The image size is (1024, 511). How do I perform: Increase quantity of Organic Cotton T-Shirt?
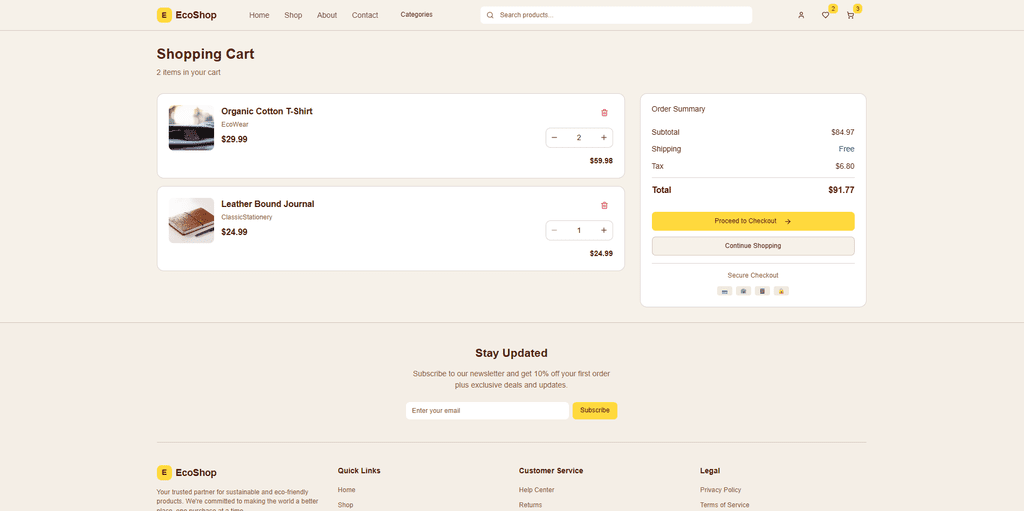(x=603, y=138)
